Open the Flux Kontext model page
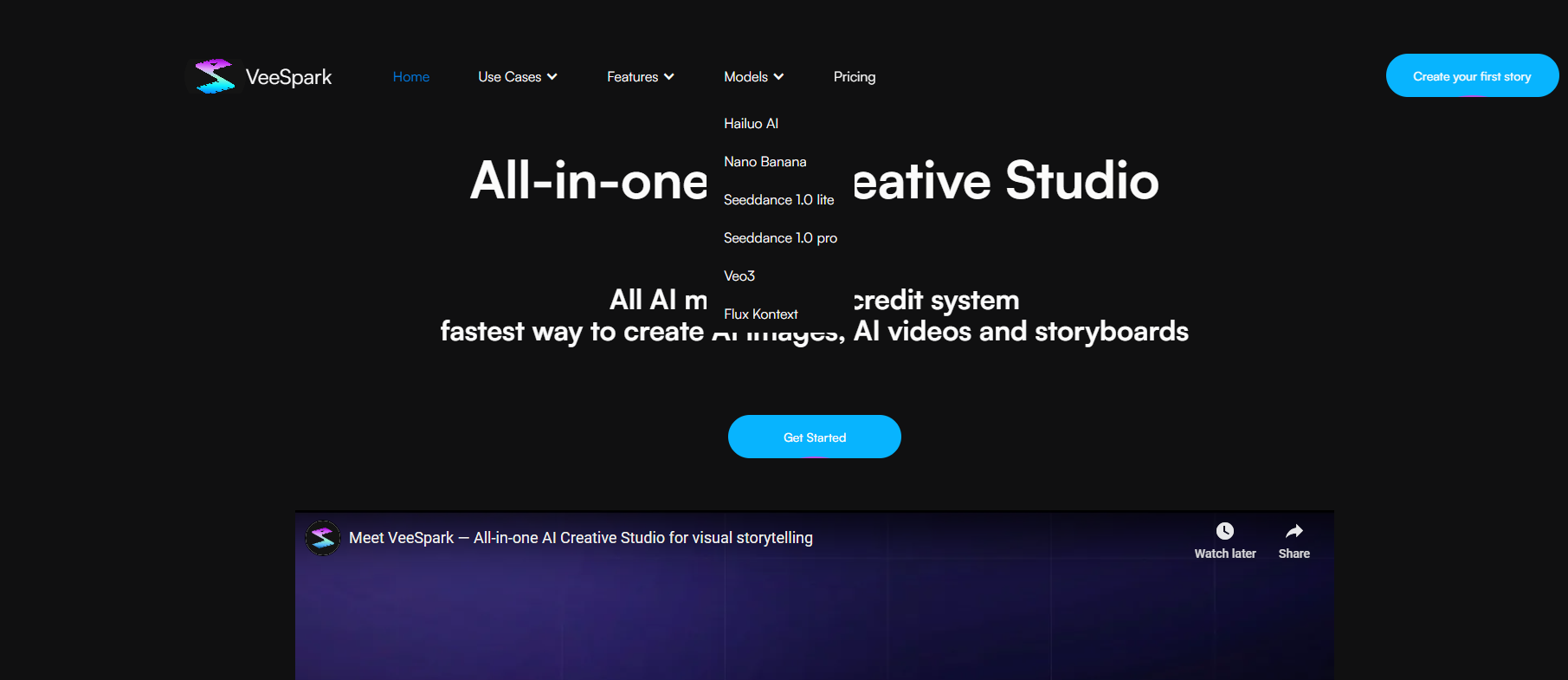Screen dimensions: 1568x680 761,314
